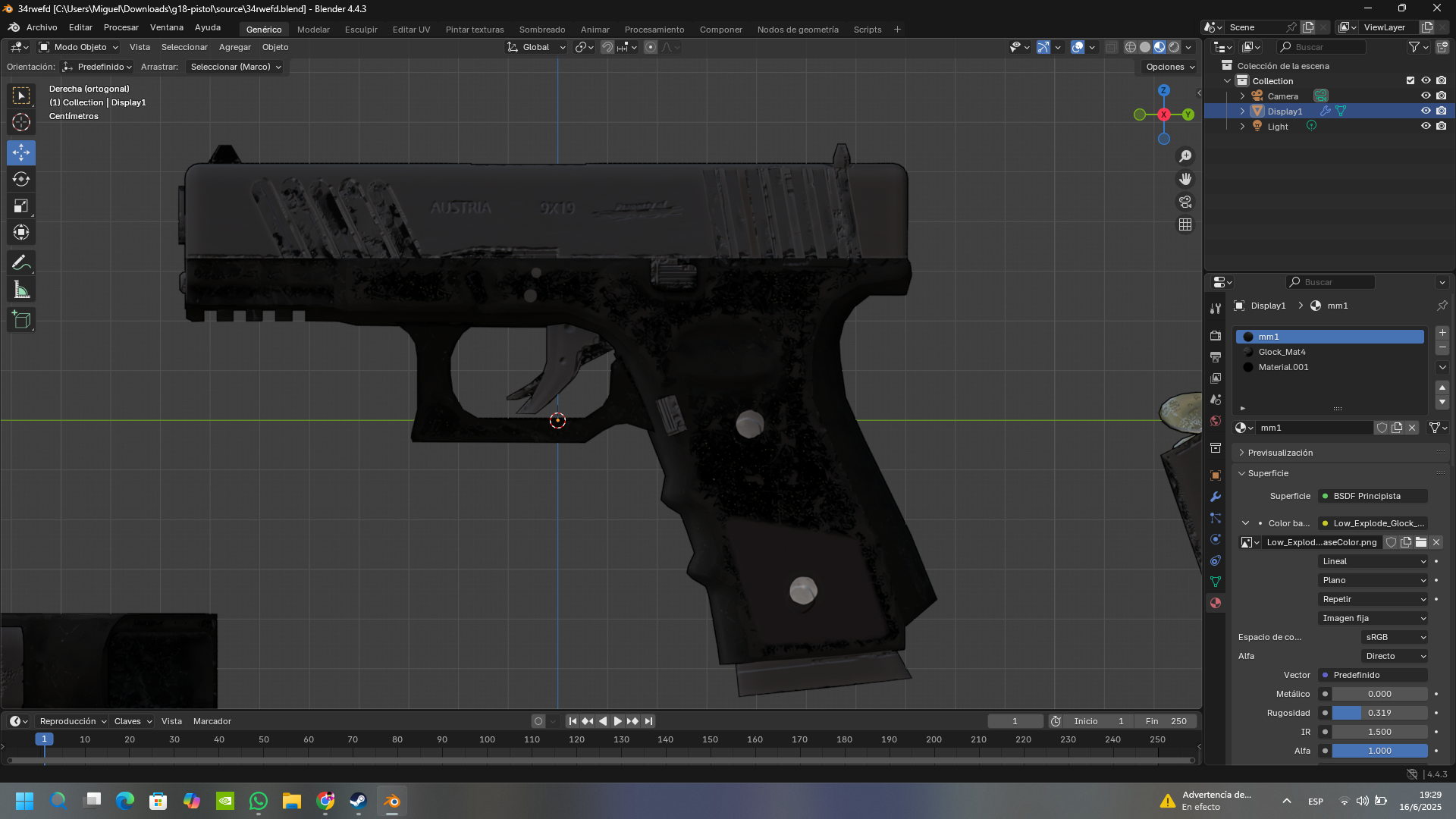Switch to rendered viewport shading
Screen dimensions: 1456x819
click(x=1174, y=47)
